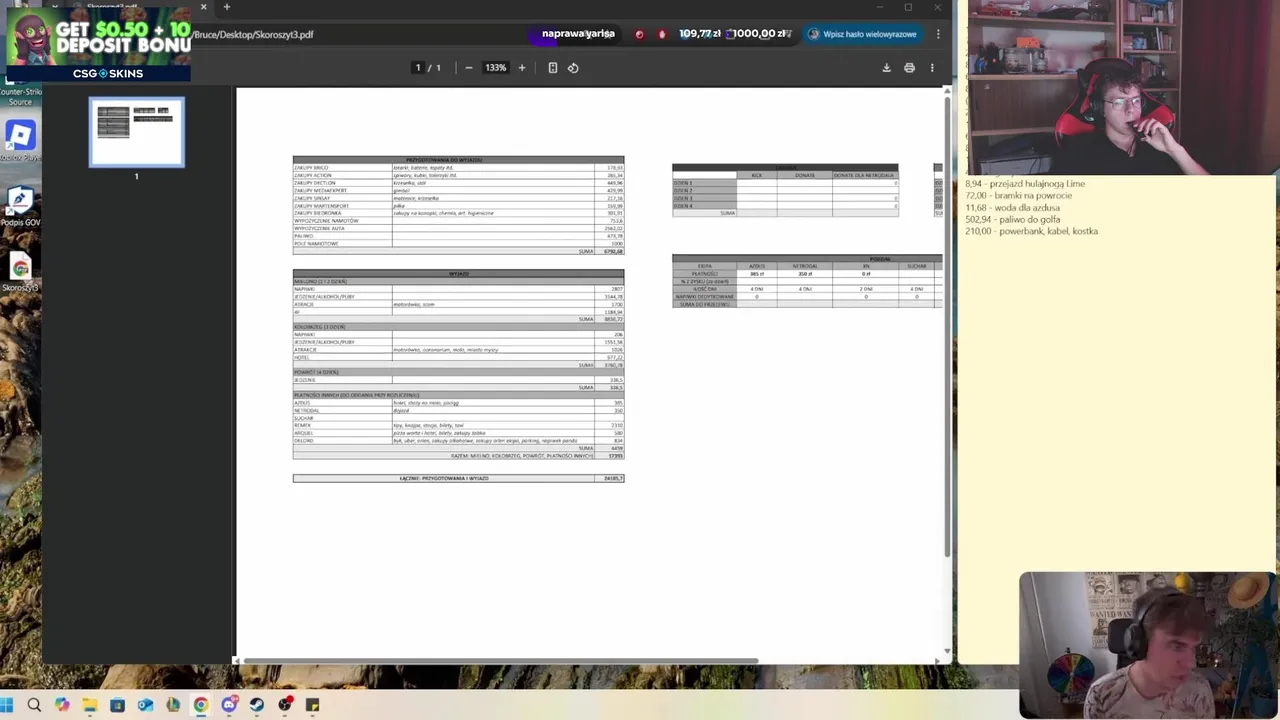Open Sticky Notes from taskbar
This screenshot has height=720, width=1280.
tap(312, 705)
